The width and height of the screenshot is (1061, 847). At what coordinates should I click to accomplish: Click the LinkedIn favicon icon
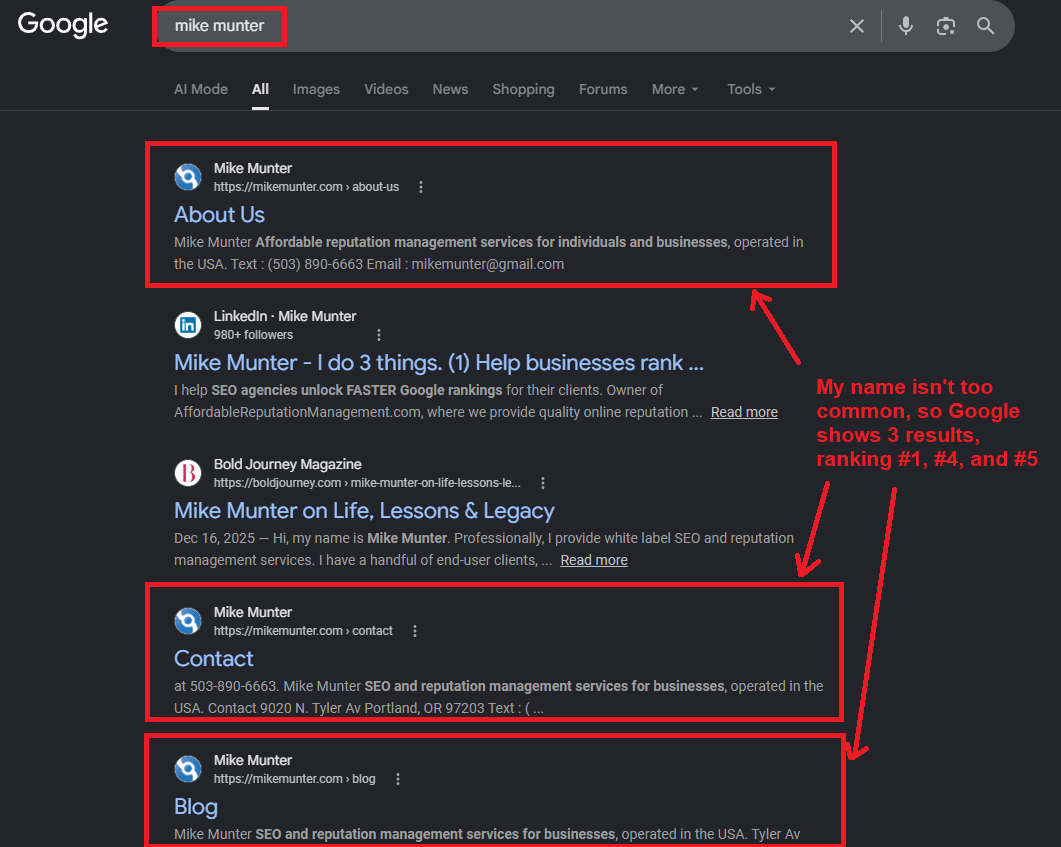click(x=188, y=325)
